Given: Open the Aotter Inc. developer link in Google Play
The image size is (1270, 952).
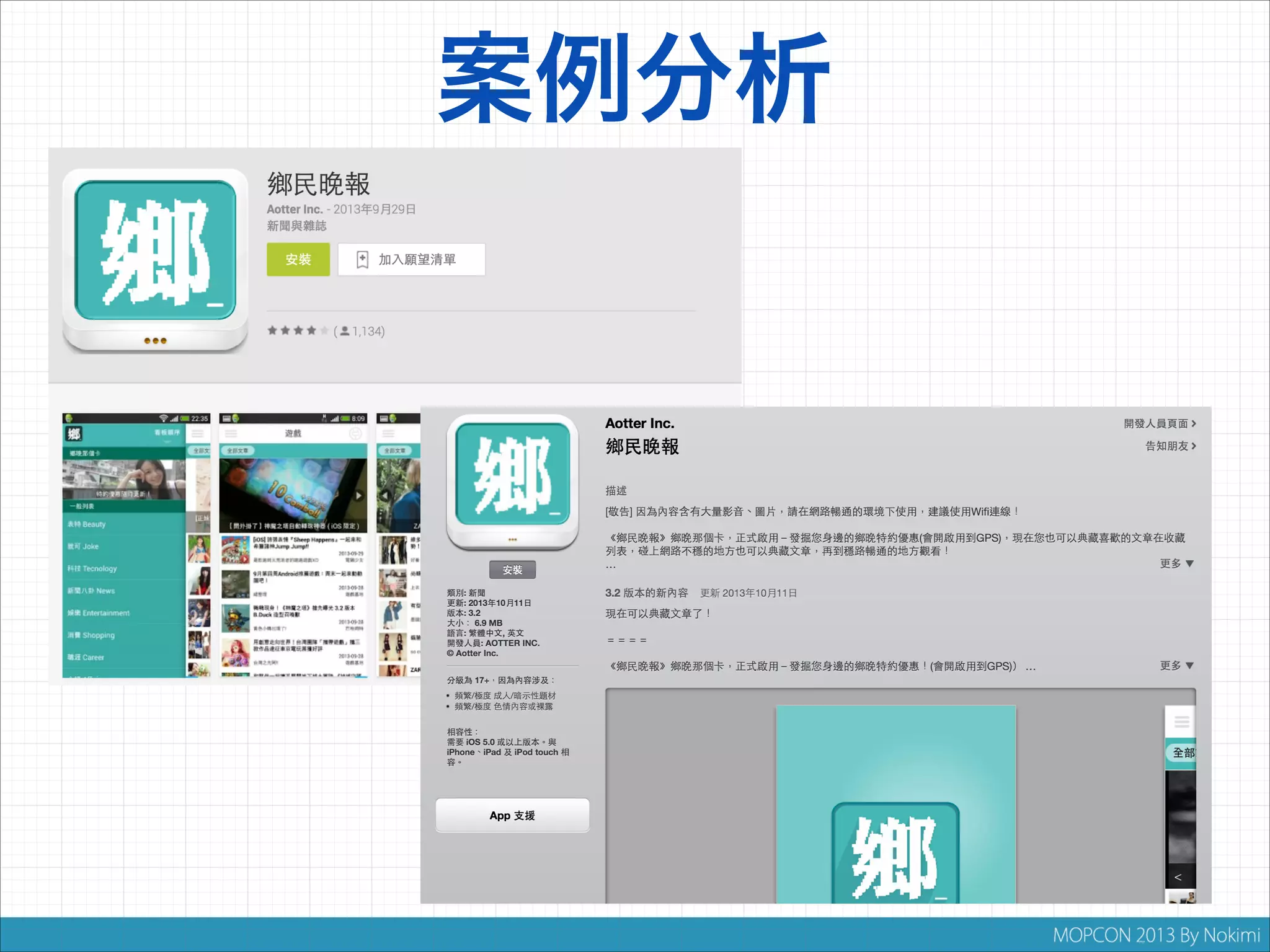Looking at the screenshot, I should coord(295,209).
